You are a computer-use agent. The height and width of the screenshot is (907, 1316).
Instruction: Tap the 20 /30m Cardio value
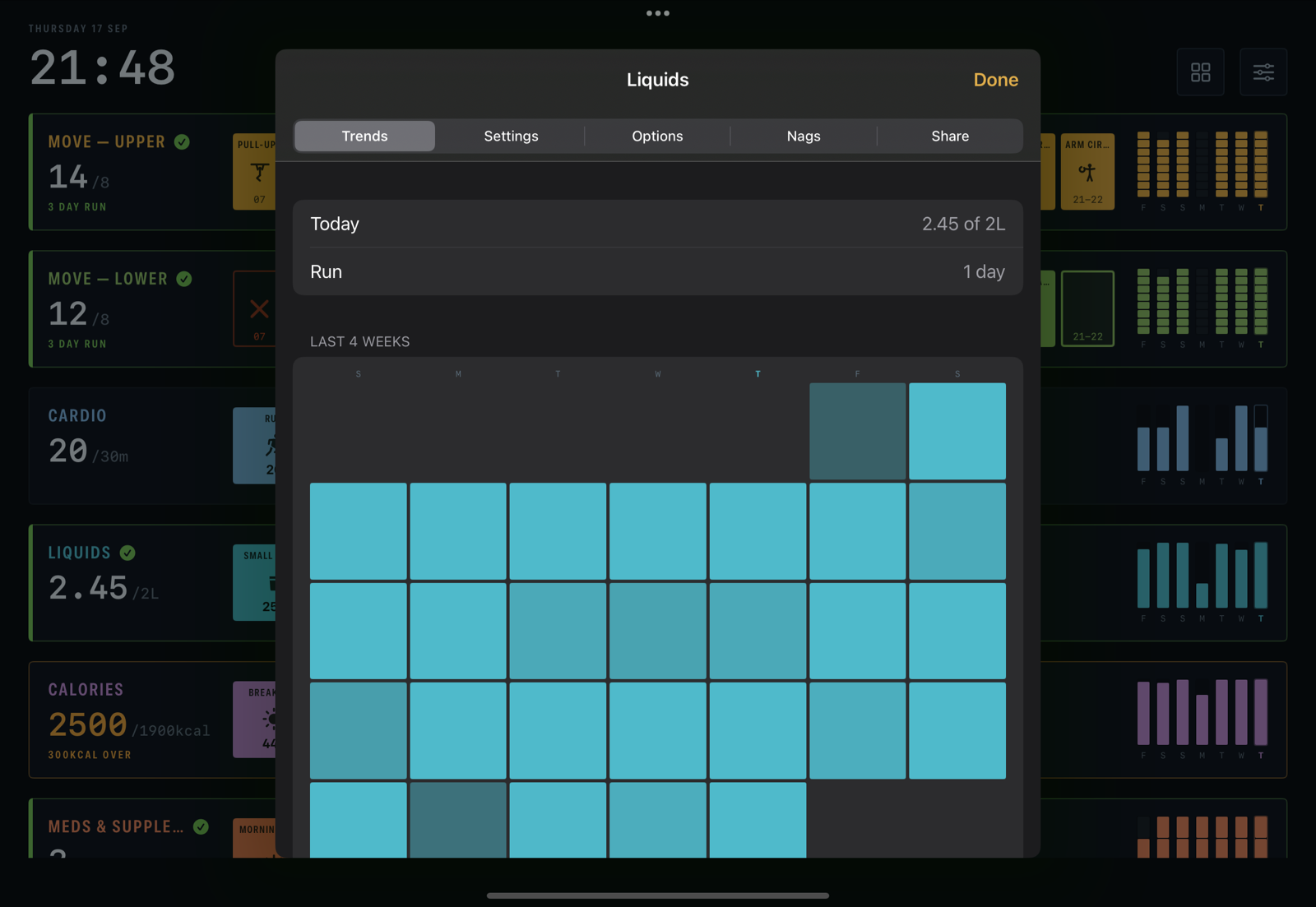click(x=88, y=451)
